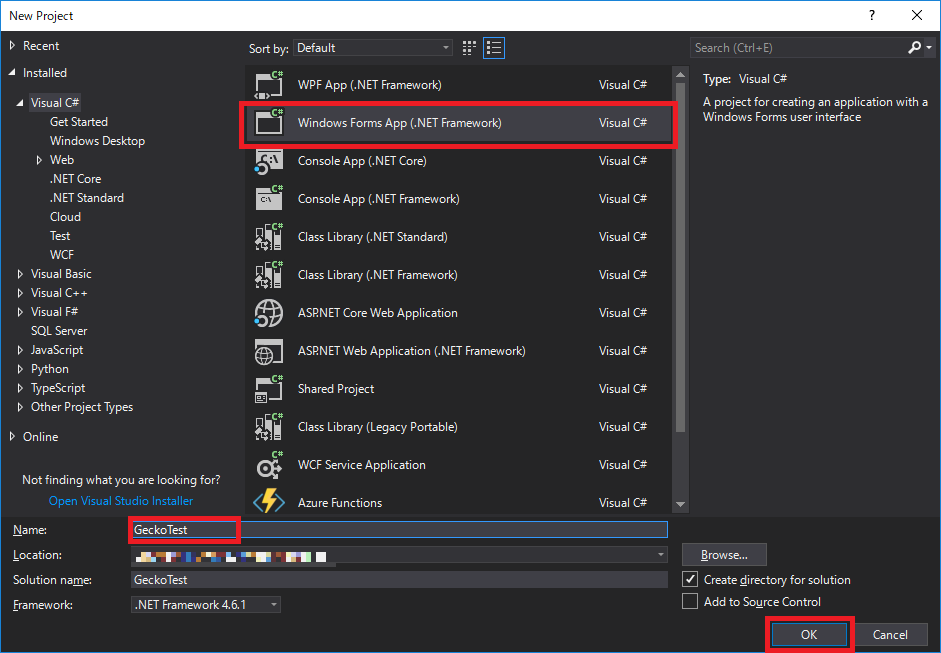Open Visual Studio Installer link
Viewport: 941px width, 653px height.
coord(121,501)
